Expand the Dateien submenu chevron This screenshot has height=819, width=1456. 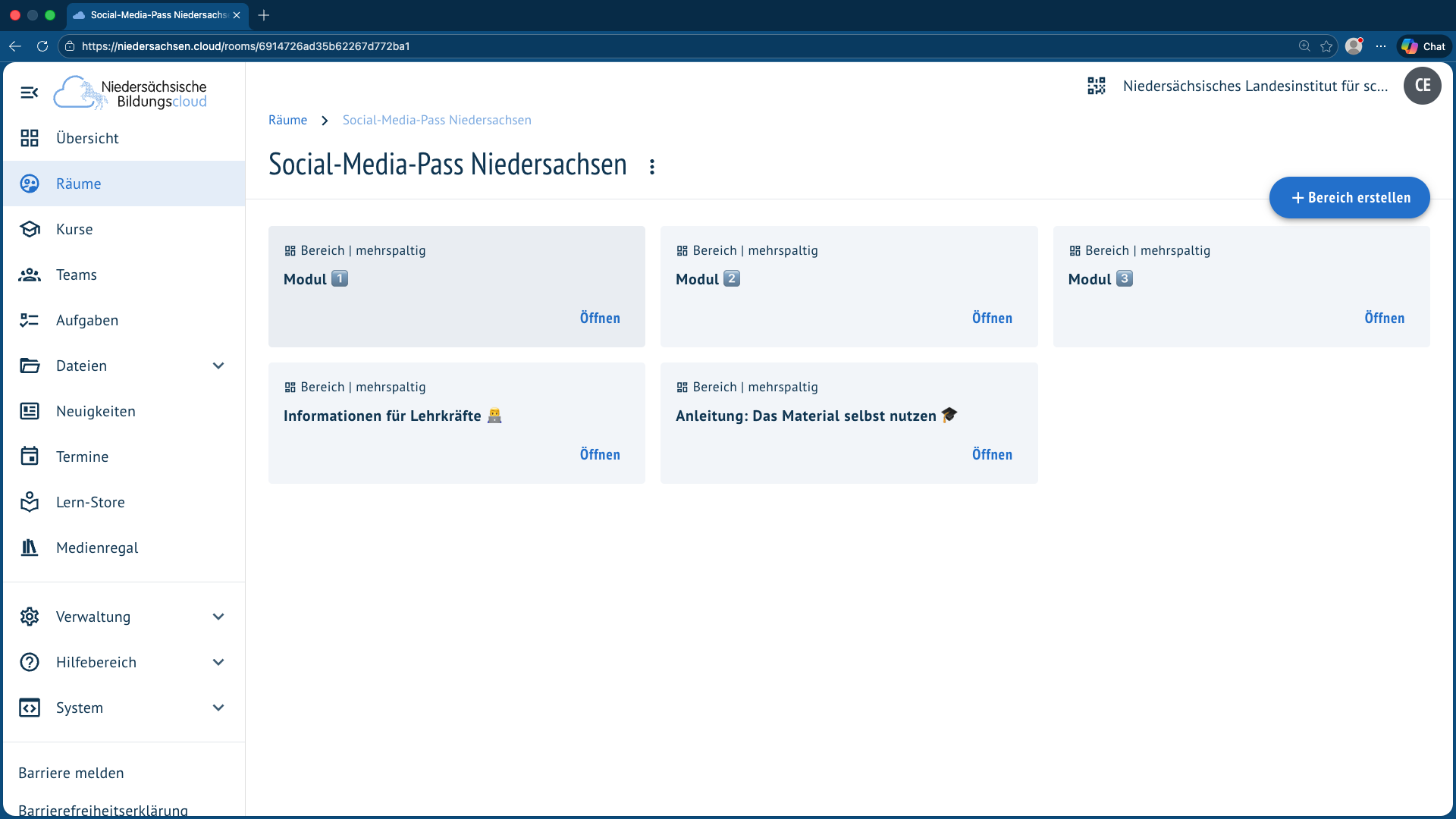click(218, 366)
